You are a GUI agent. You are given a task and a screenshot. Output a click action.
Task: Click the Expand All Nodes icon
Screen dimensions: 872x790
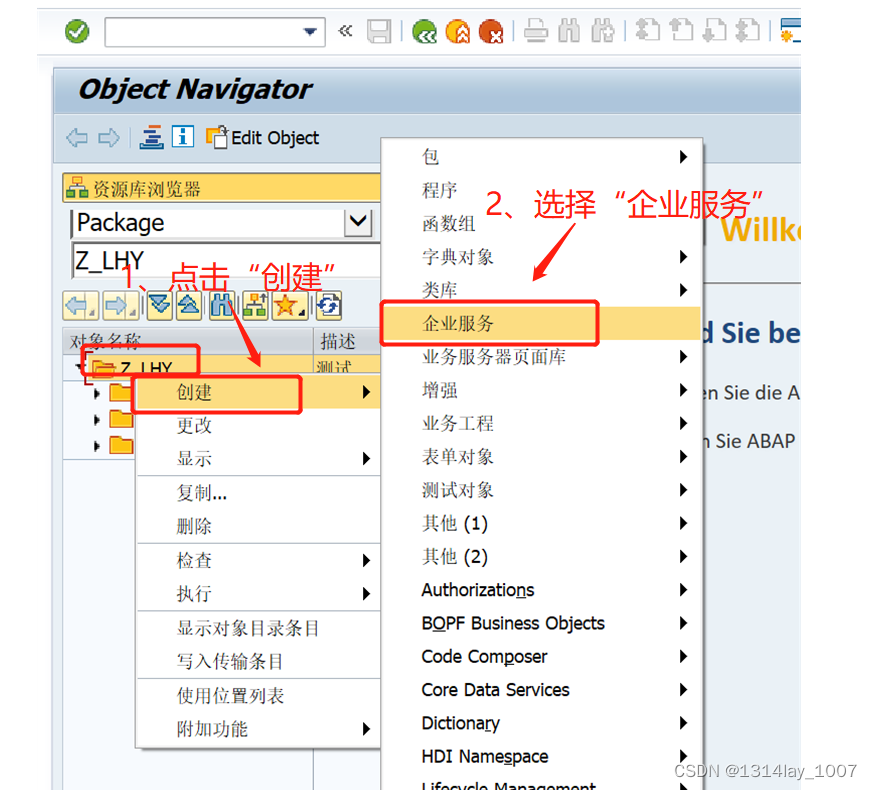(x=160, y=306)
